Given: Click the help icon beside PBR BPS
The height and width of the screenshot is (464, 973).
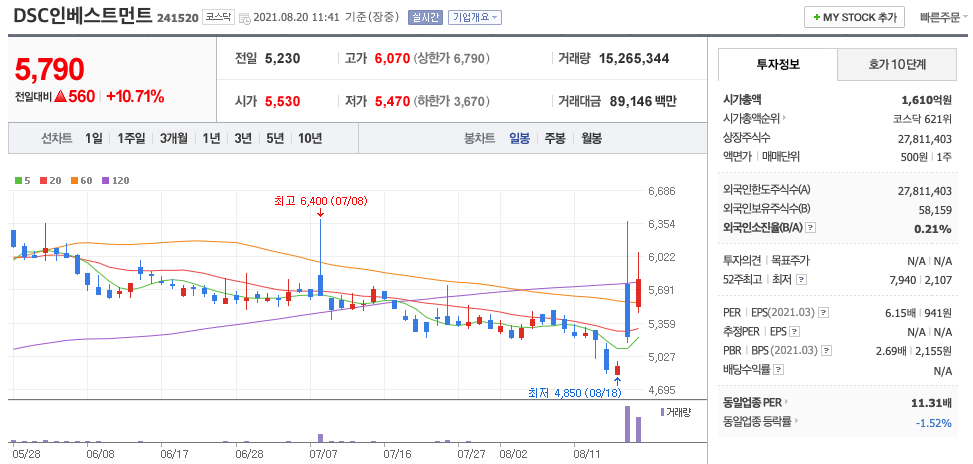Looking at the screenshot, I should click(x=826, y=350).
